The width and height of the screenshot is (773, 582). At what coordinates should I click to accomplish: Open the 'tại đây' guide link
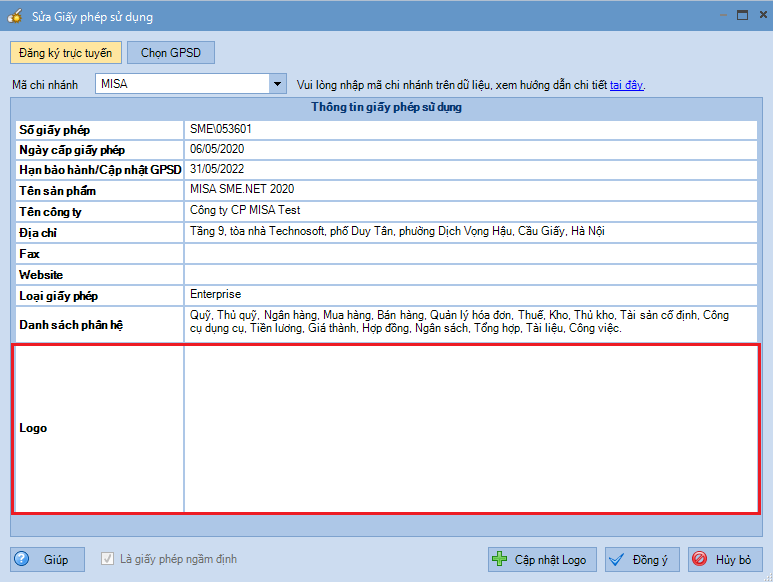[626, 85]
